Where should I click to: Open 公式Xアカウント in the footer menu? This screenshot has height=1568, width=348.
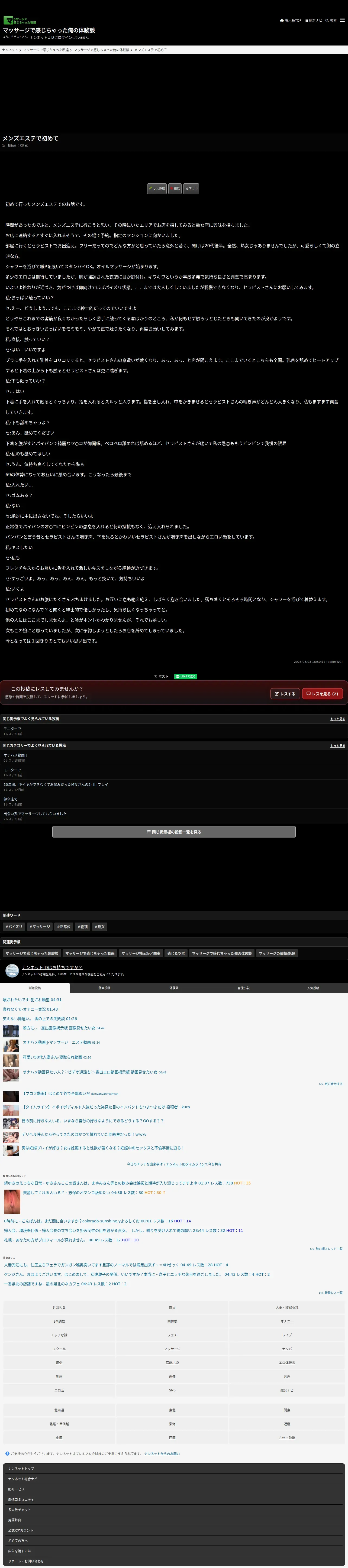pyautogui.click(x=174, y=1530)
